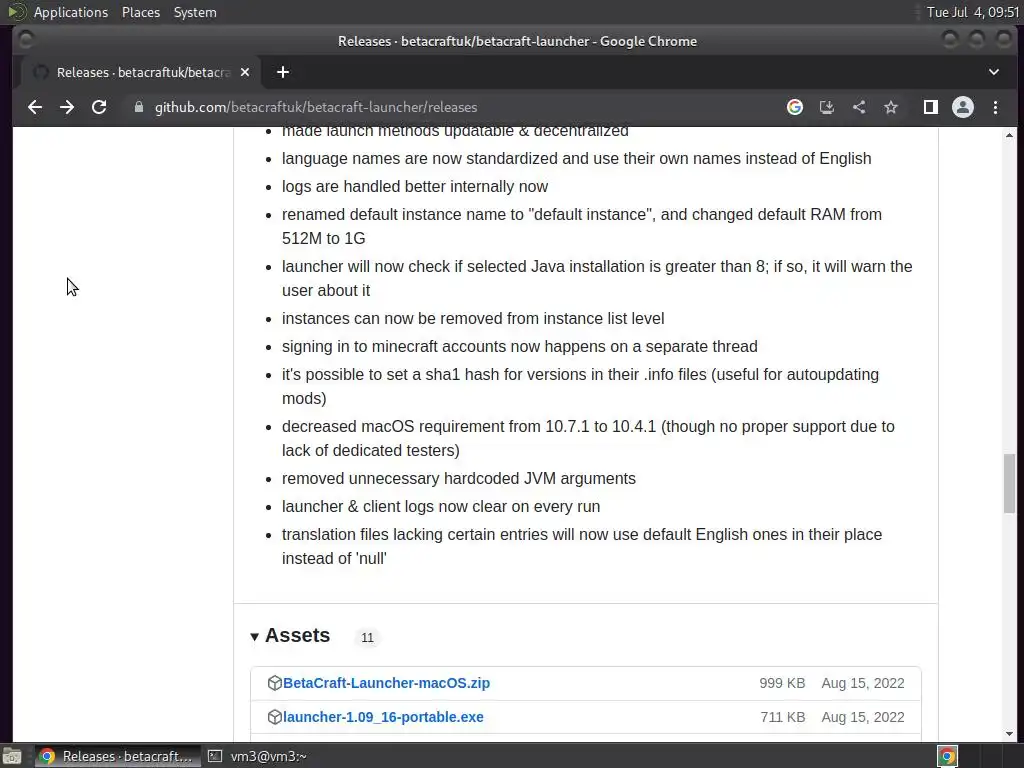Image resolution: width=1024 pixels, height=768 pixels.
Task: Open site security lock information
Action: (x=138, y=107)
